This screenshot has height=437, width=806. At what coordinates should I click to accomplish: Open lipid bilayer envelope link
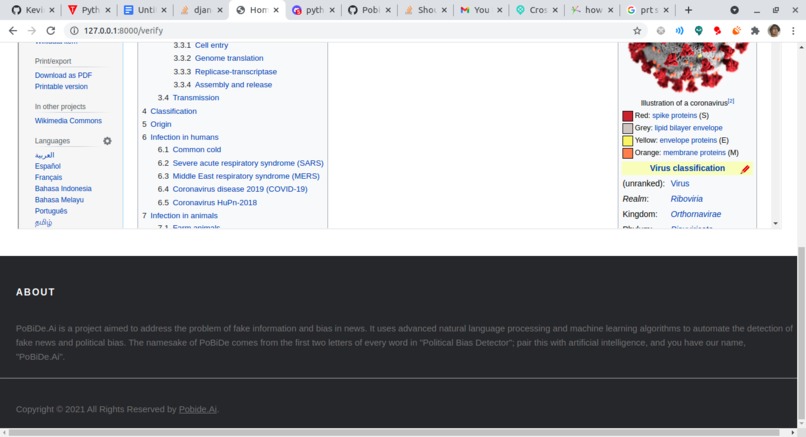(688, 128)
